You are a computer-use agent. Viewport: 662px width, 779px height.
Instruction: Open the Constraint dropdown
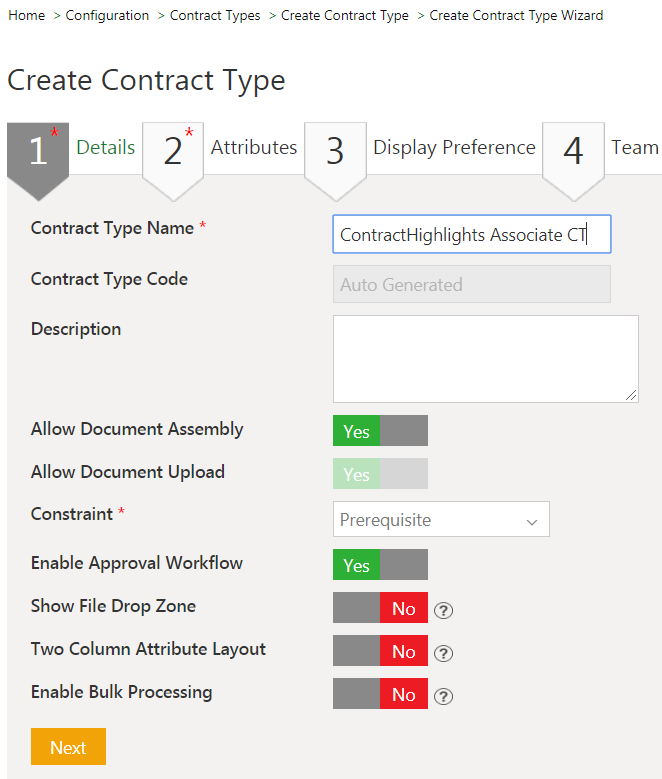(441, 520)
